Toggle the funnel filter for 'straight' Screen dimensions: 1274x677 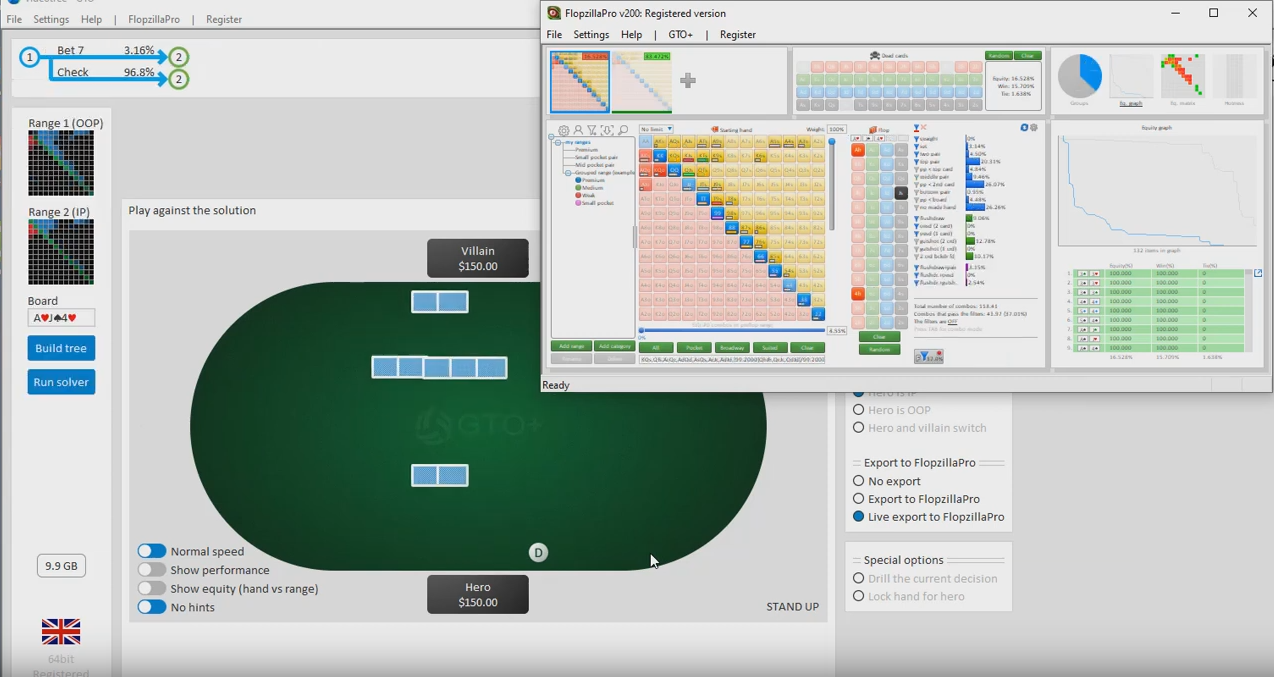(x=917, y=139)
